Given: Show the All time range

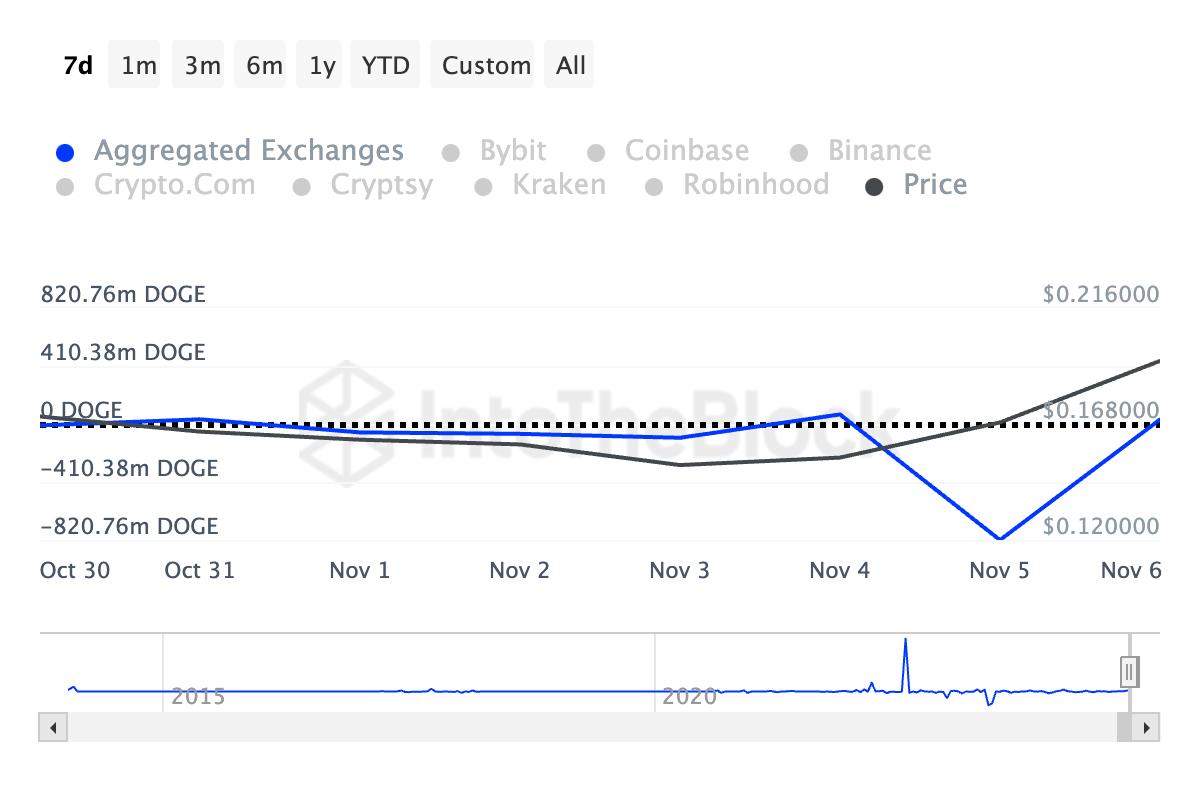Looking at the screenshot, I should point(571,66).
